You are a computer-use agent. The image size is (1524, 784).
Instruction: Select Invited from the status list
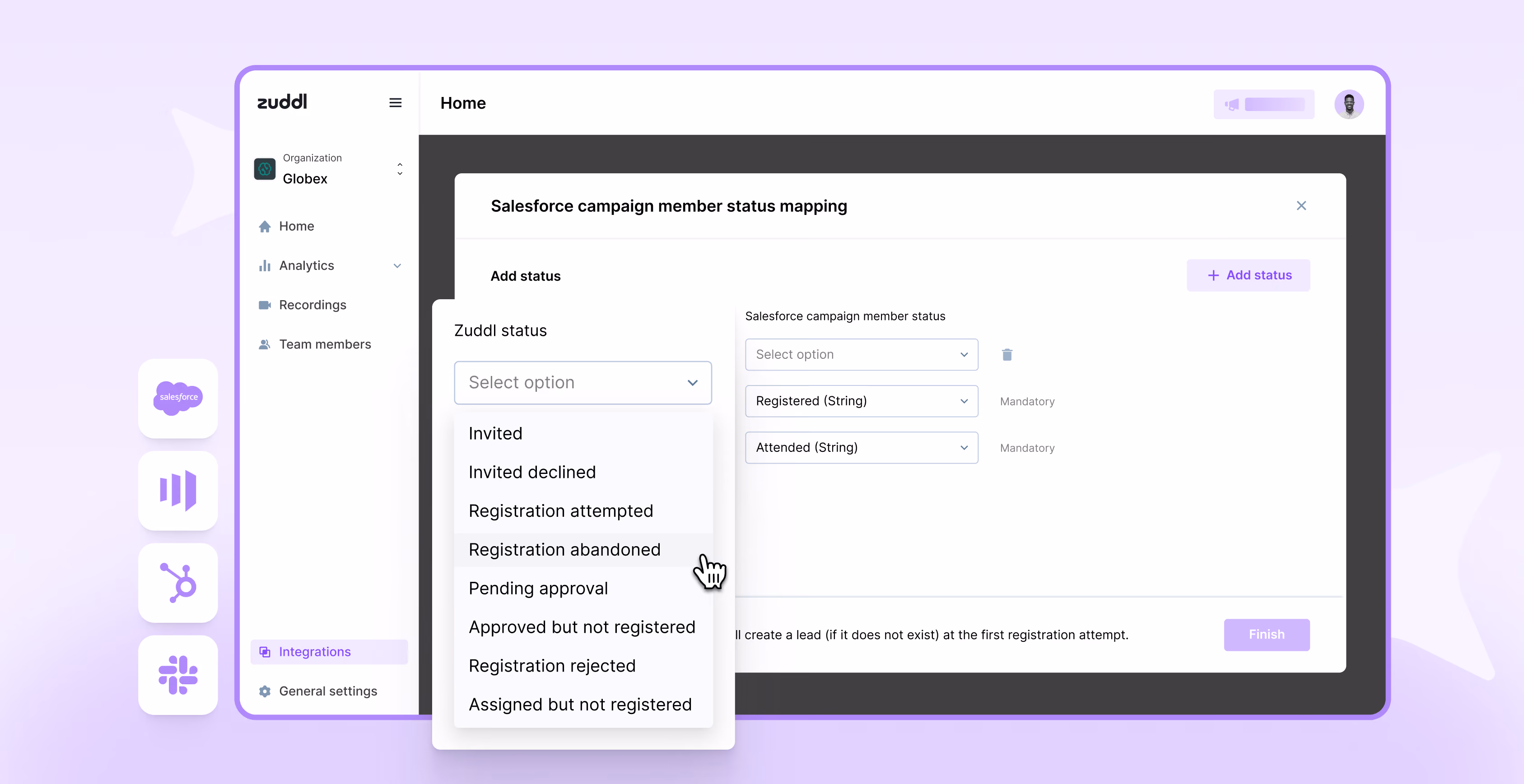(x=583, y=433)
